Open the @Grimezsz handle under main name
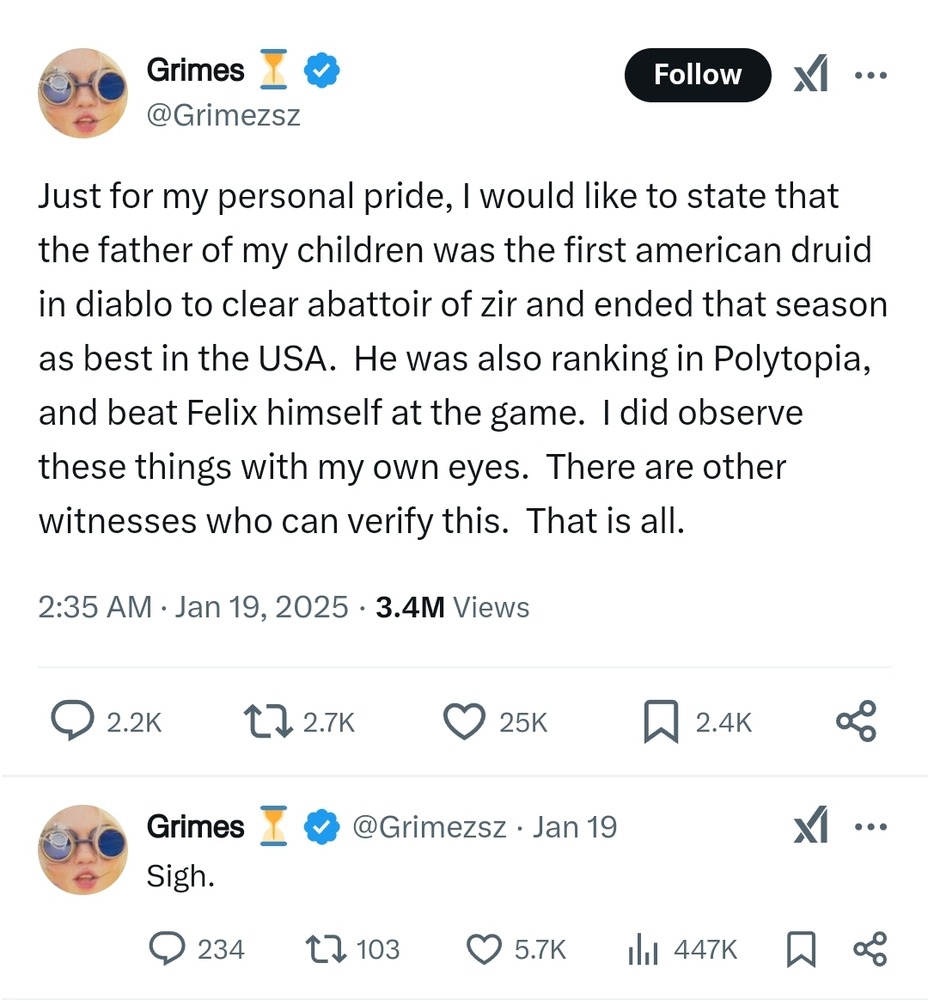The image size is (928, 1000). tap(224, 116)
